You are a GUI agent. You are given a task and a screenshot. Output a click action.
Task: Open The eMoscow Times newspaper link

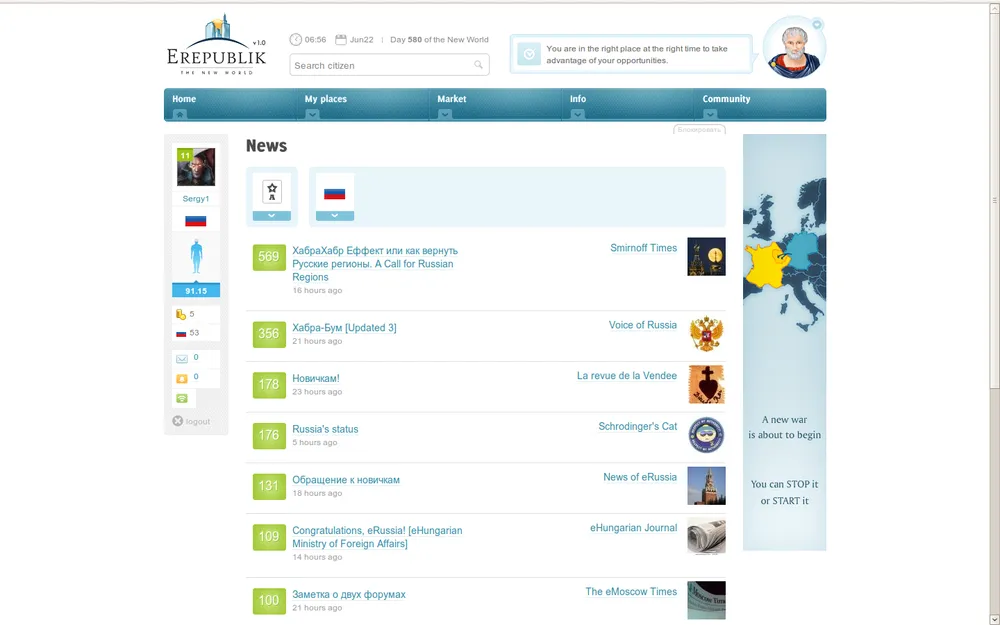coord(631,592)
